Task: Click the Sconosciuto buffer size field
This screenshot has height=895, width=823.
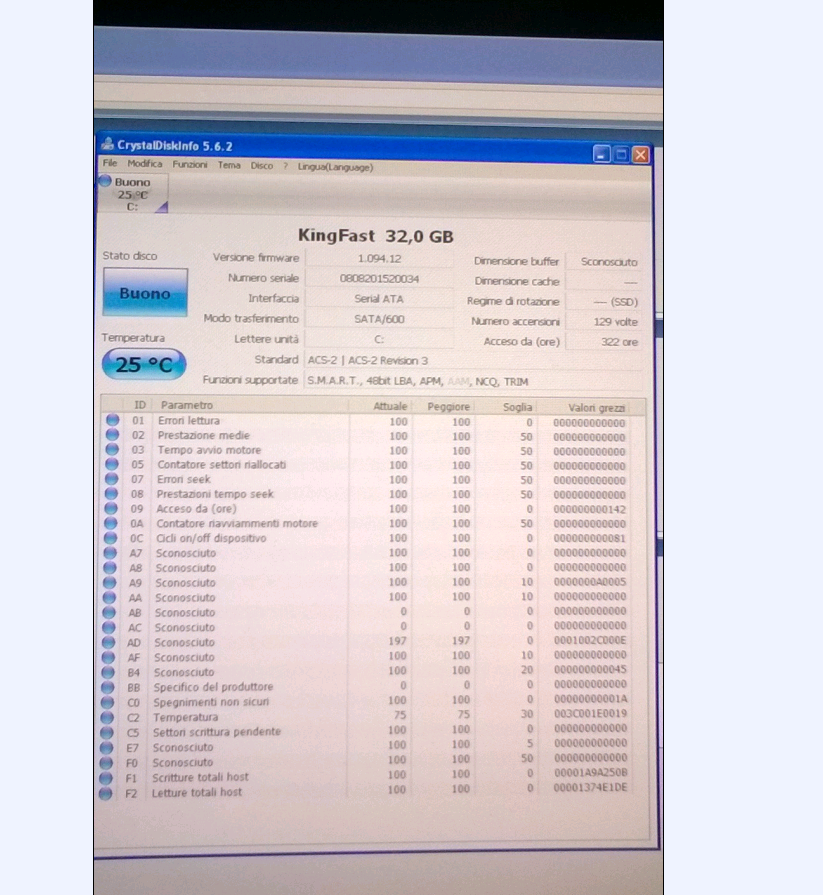Action: (603, 261)
